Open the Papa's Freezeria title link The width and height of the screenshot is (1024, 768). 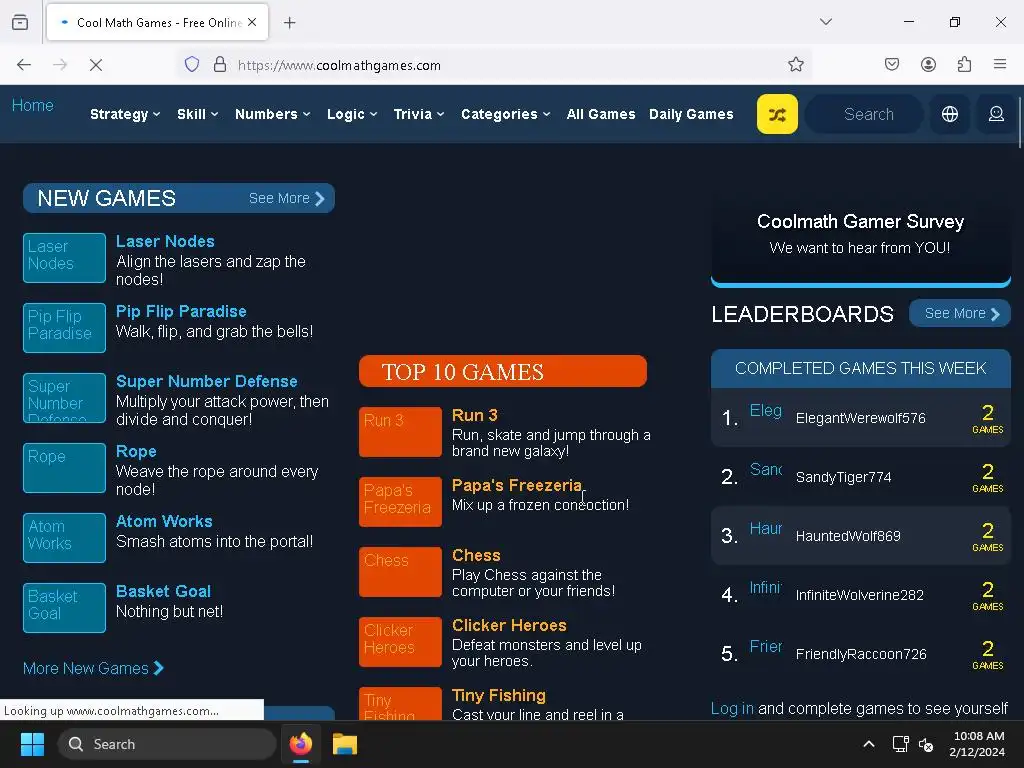(517, 485)
